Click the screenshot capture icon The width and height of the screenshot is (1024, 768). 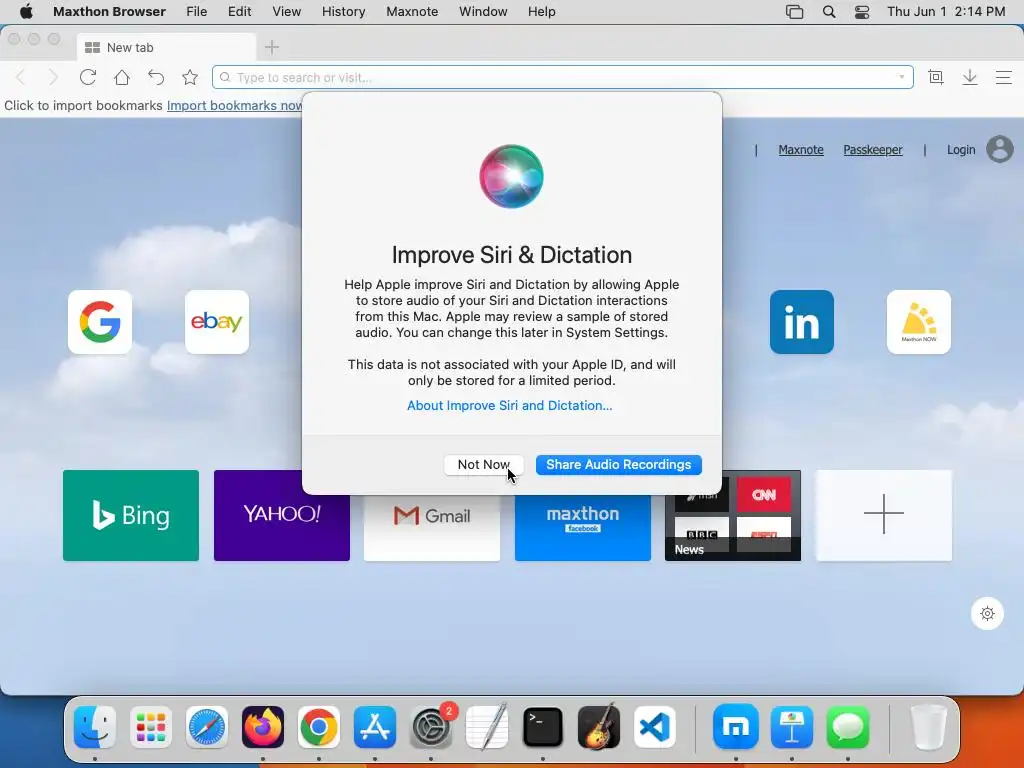pos(935,77)
